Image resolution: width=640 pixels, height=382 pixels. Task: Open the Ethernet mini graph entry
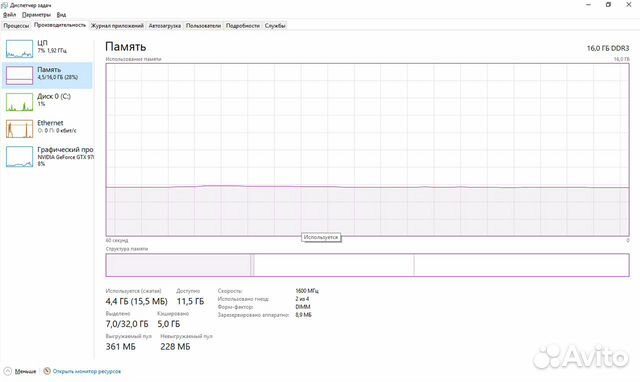click(19, 129)
